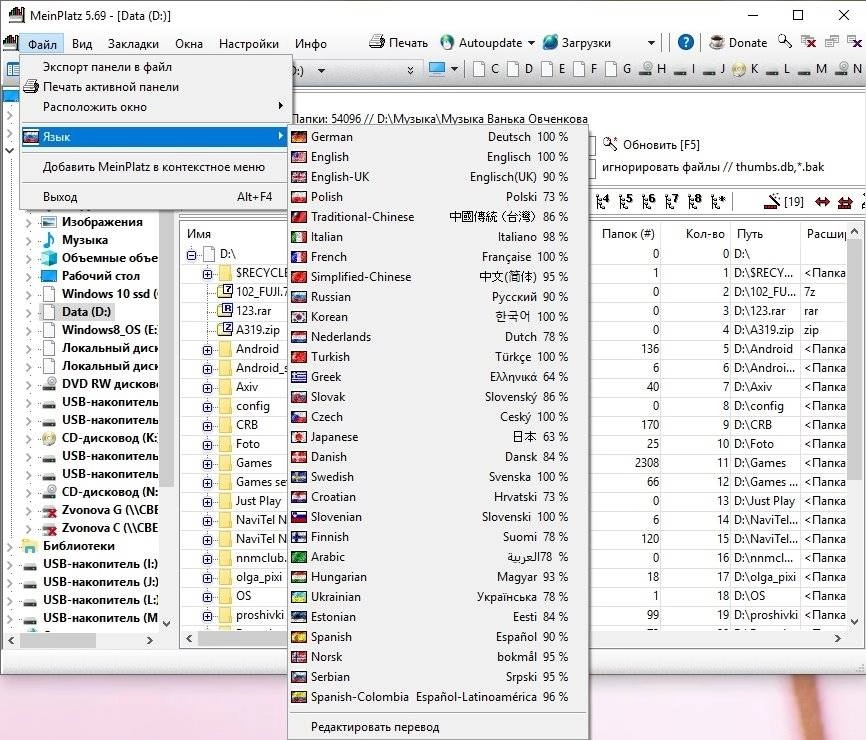Click the red double-arrow column width icon
The image size is (866, 740).
pyautogui.click(x=822, y=202)
